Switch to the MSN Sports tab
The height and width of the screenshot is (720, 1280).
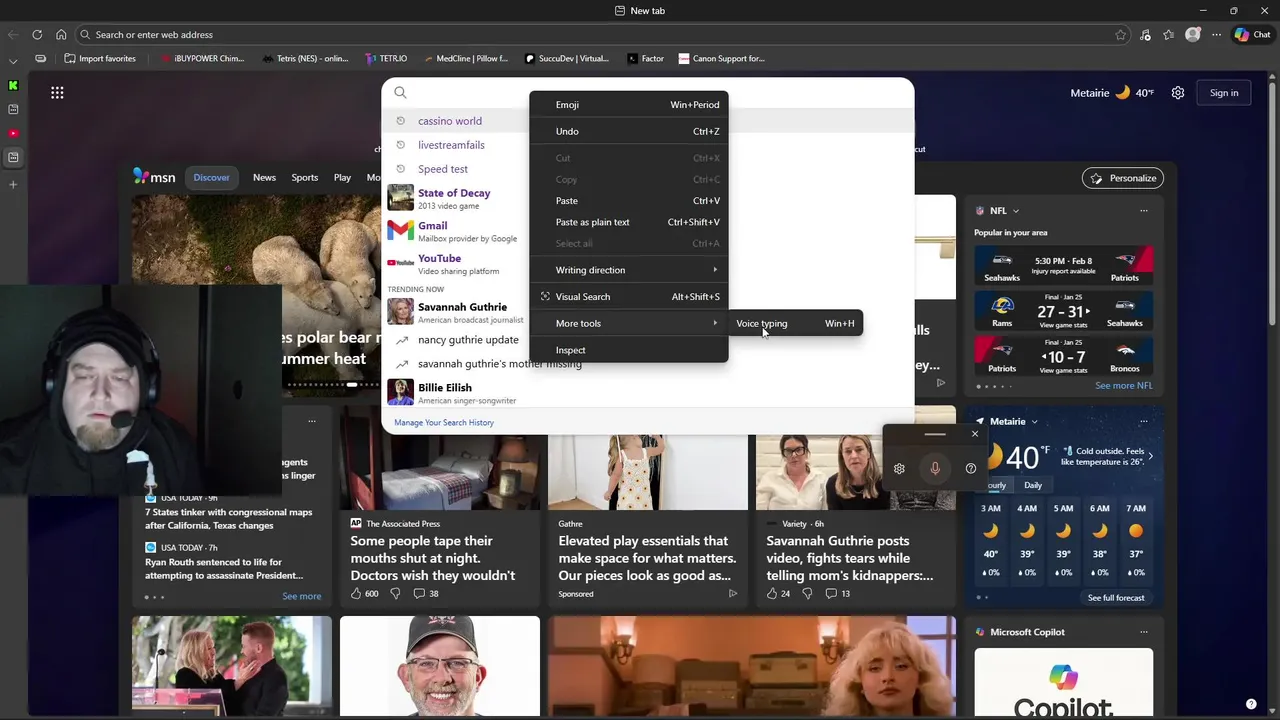(x=305, y=177)
